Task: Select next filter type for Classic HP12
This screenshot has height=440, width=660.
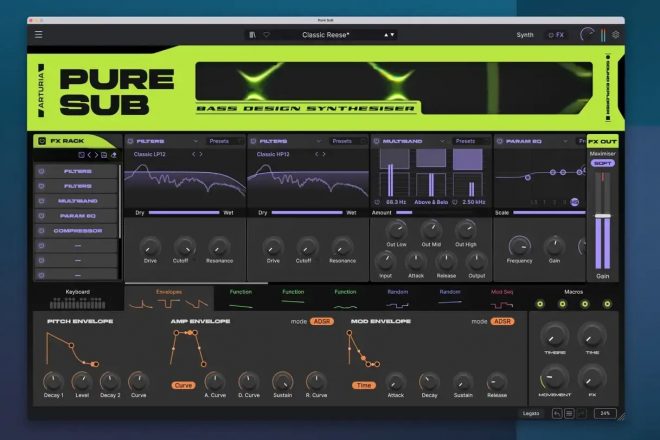Action: tap(324, 154)
